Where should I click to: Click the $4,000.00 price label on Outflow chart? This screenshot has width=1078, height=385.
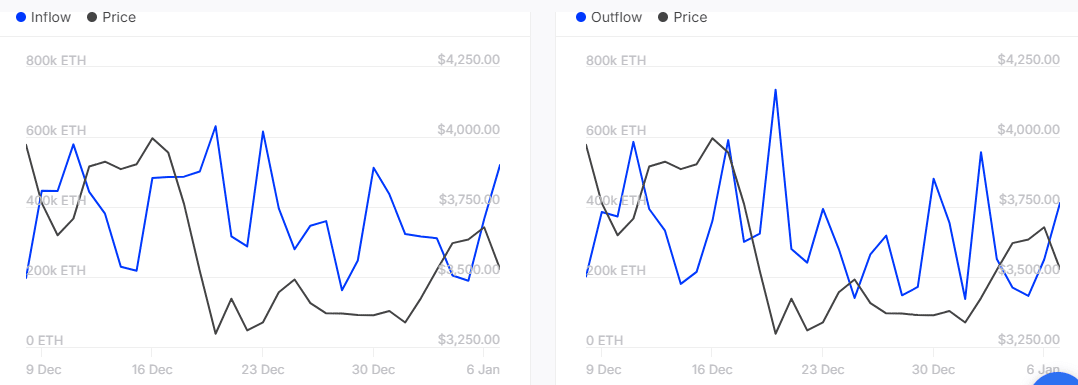point(1028,130)
